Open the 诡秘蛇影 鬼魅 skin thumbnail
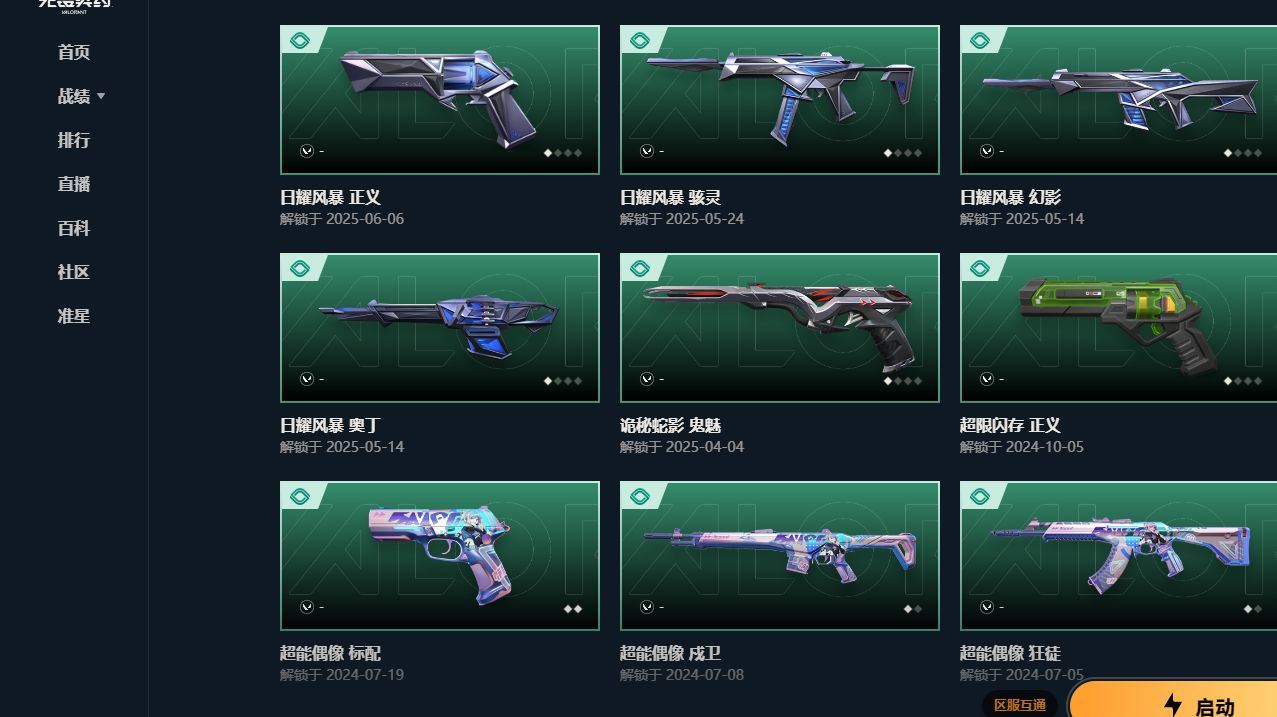Image resolution: width=1277 pixels, height=717 pixels. (780, 328)
